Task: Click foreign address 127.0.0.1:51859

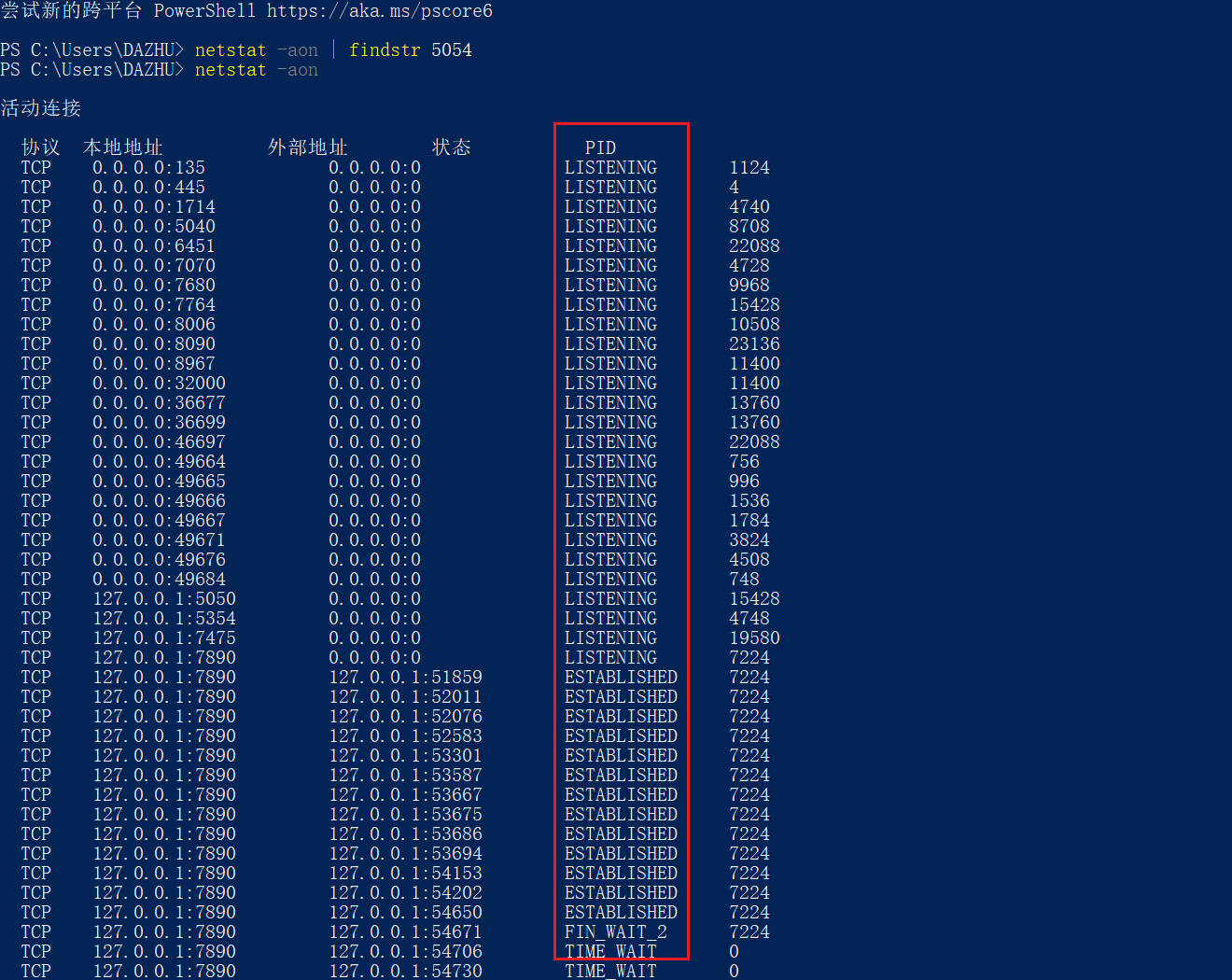Action: tap(405, 678)
